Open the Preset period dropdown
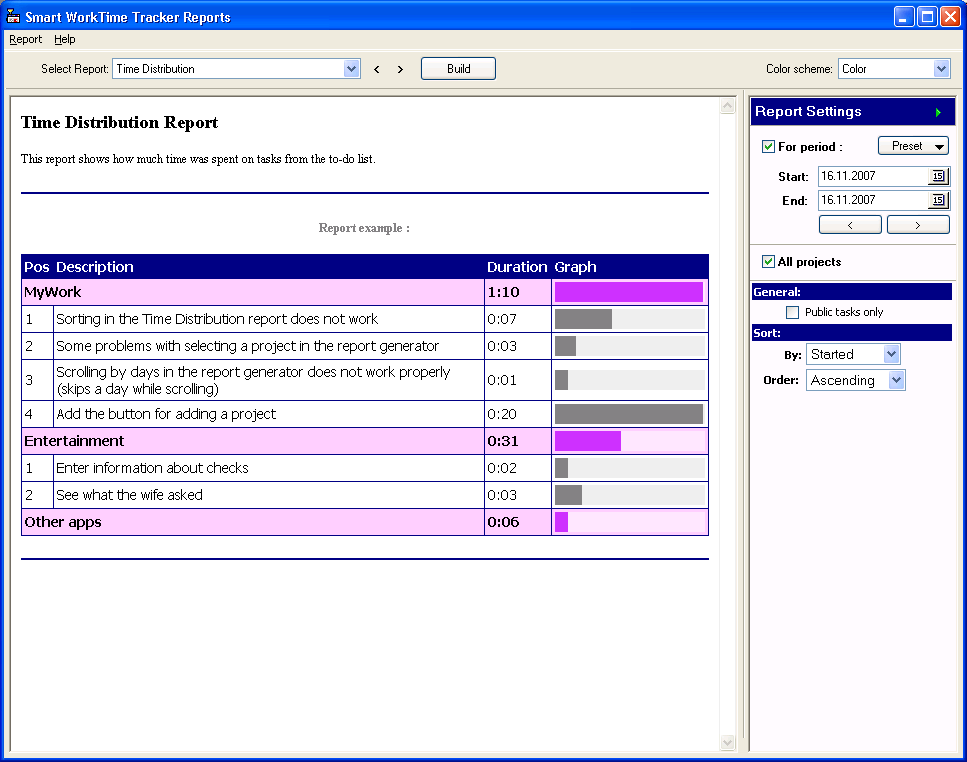The image size is (967, 762). 913,146
